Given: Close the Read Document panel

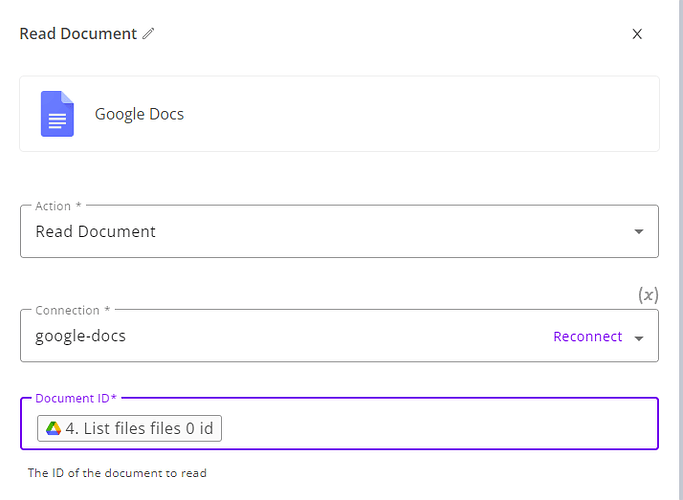Looking at the screenshot, I should (x=637, y=34).
